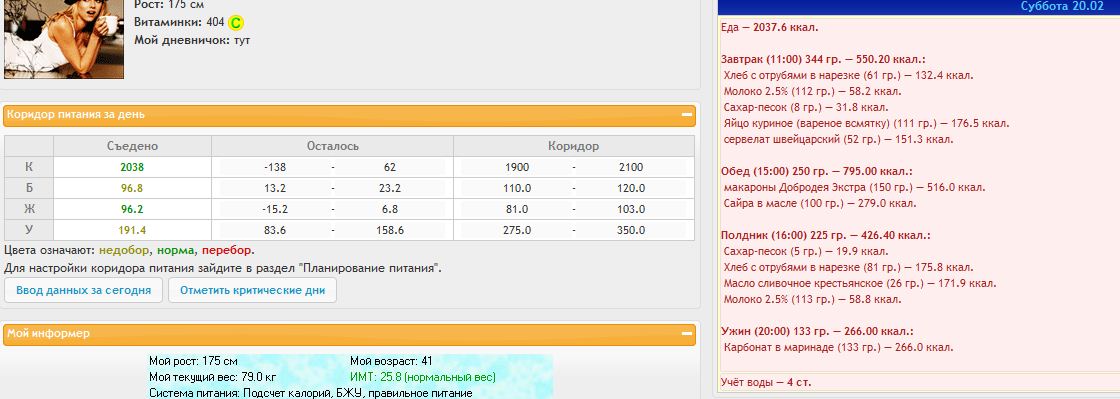Open the diary link тут
1120x399 pixels.
point(242,41)
